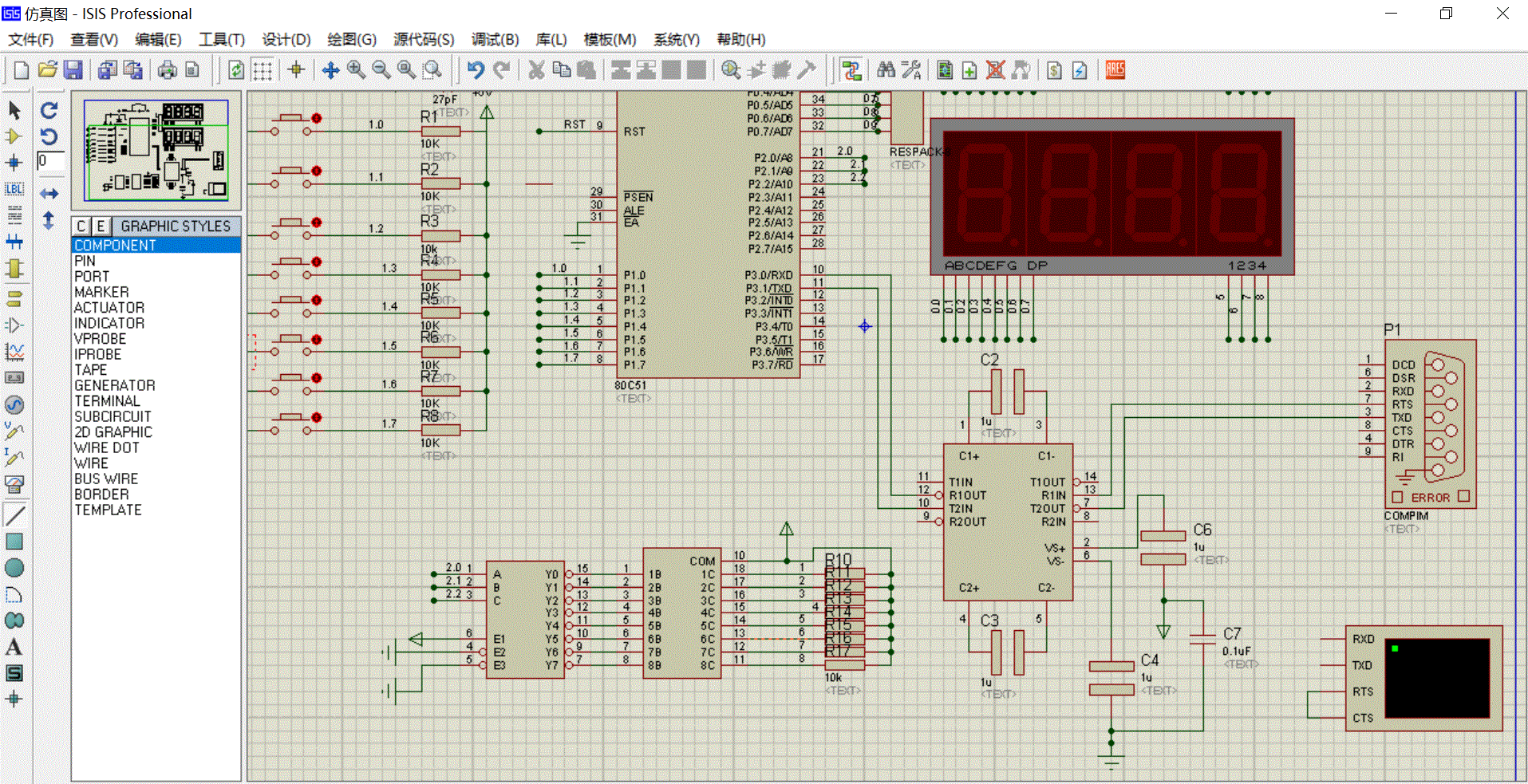Toggle wire auto-router
1528x784 pixels.
pyautogui.click(x=851, y=70)
